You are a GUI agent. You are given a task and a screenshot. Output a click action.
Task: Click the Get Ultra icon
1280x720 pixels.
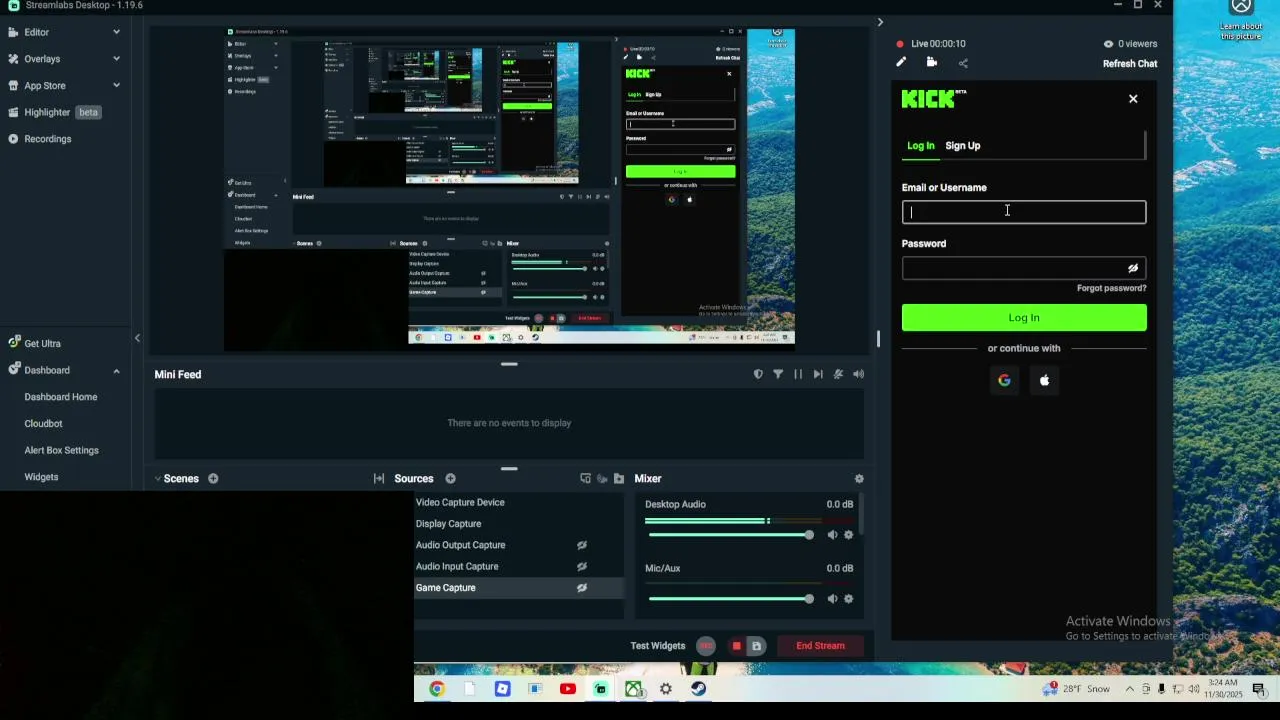click(x=14, y=343)
